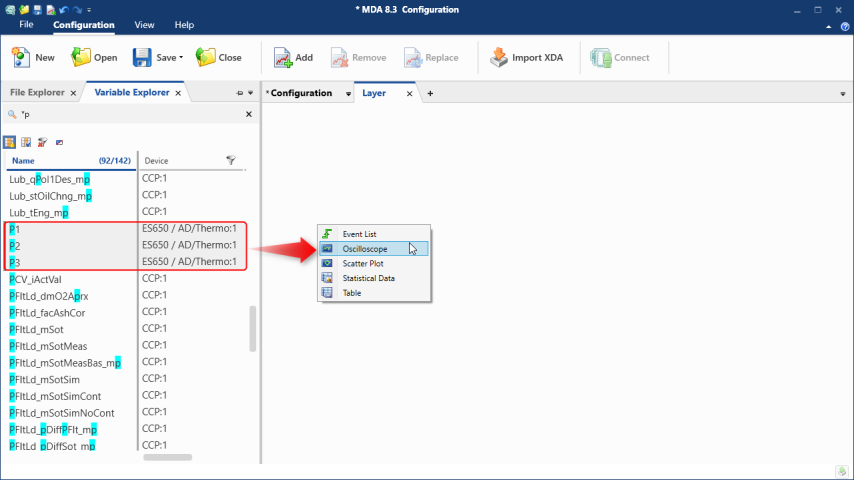
Task: Toggle the first variable list view button
Action: [x=10, y=142]
